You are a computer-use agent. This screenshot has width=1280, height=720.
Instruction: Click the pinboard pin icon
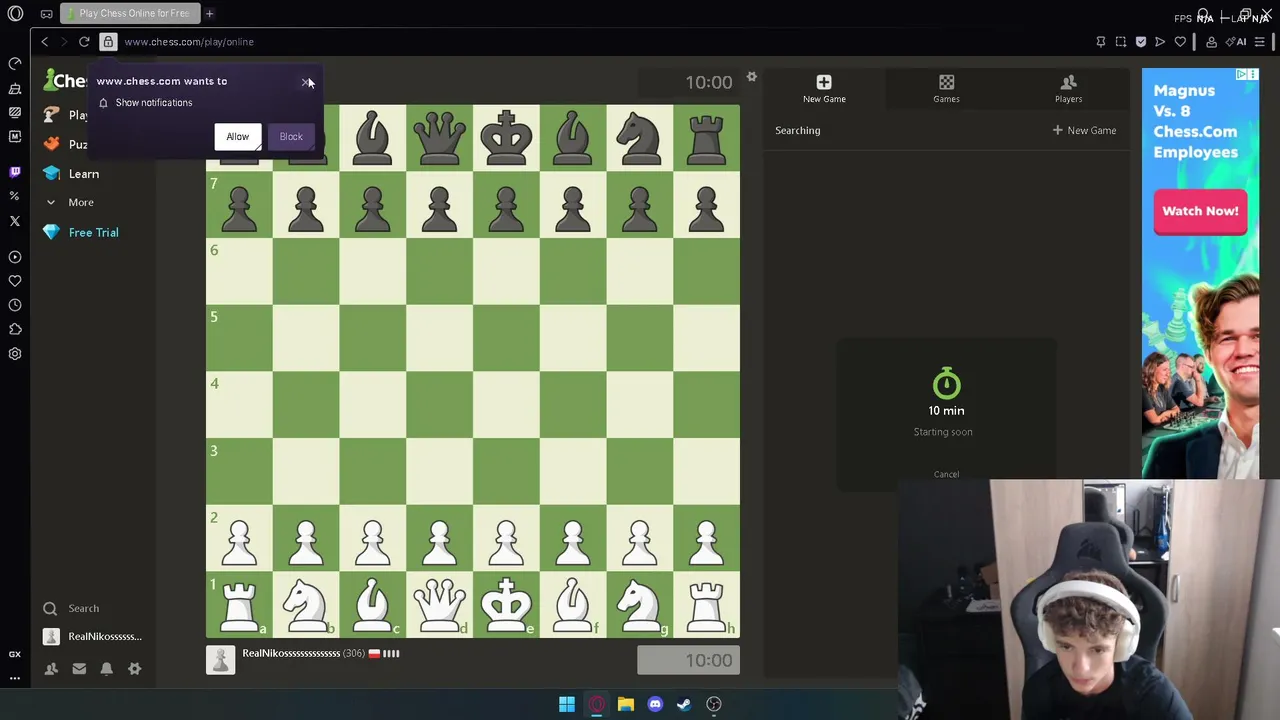[x=1101, y=42]
